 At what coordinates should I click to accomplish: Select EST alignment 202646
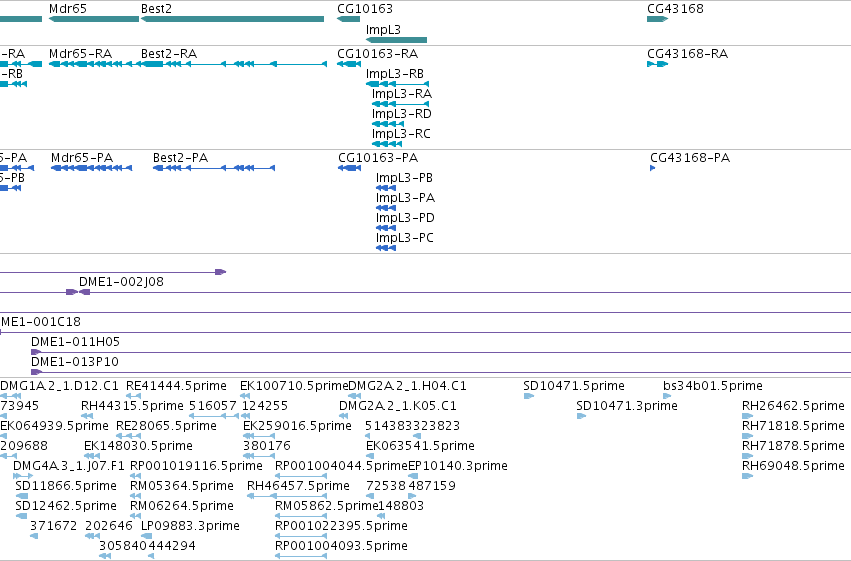tap(109, 526)
